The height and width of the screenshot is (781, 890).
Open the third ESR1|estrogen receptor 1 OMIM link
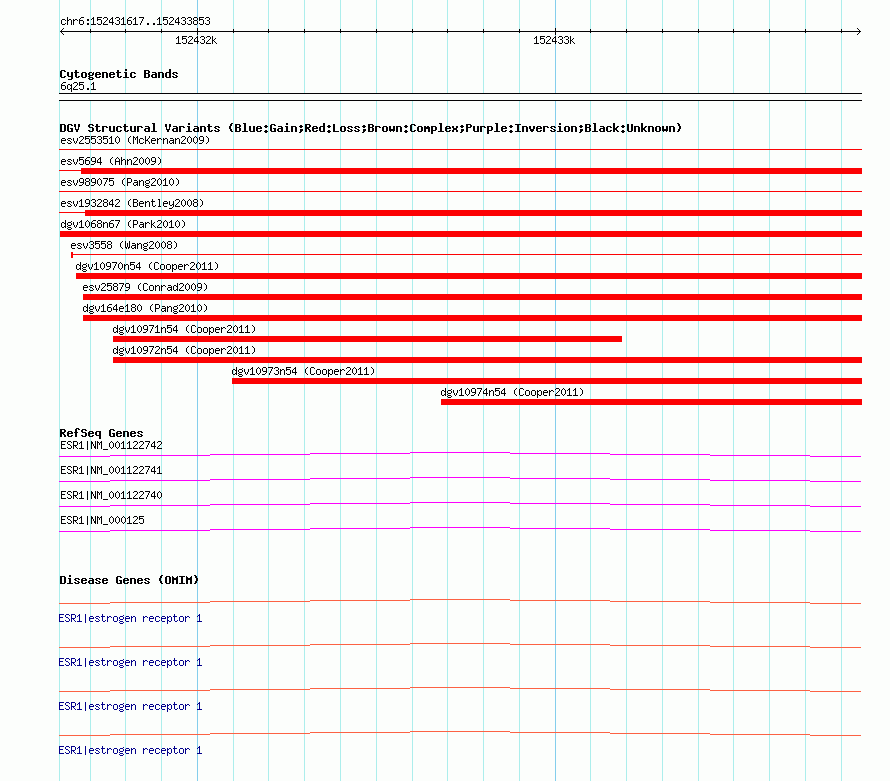point(130,706)
